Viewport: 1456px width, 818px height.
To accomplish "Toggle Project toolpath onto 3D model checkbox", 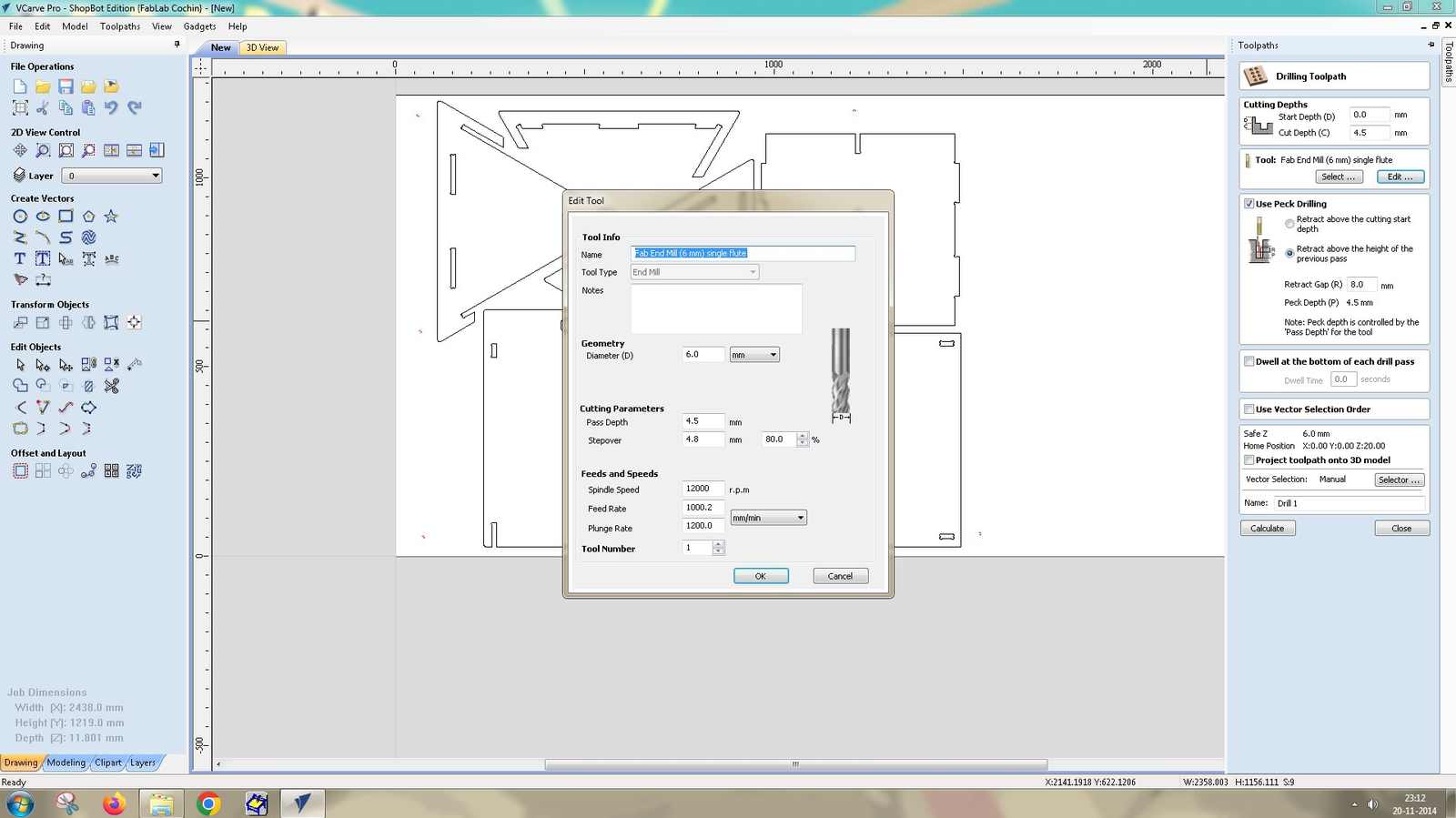I will [1249, 460].
